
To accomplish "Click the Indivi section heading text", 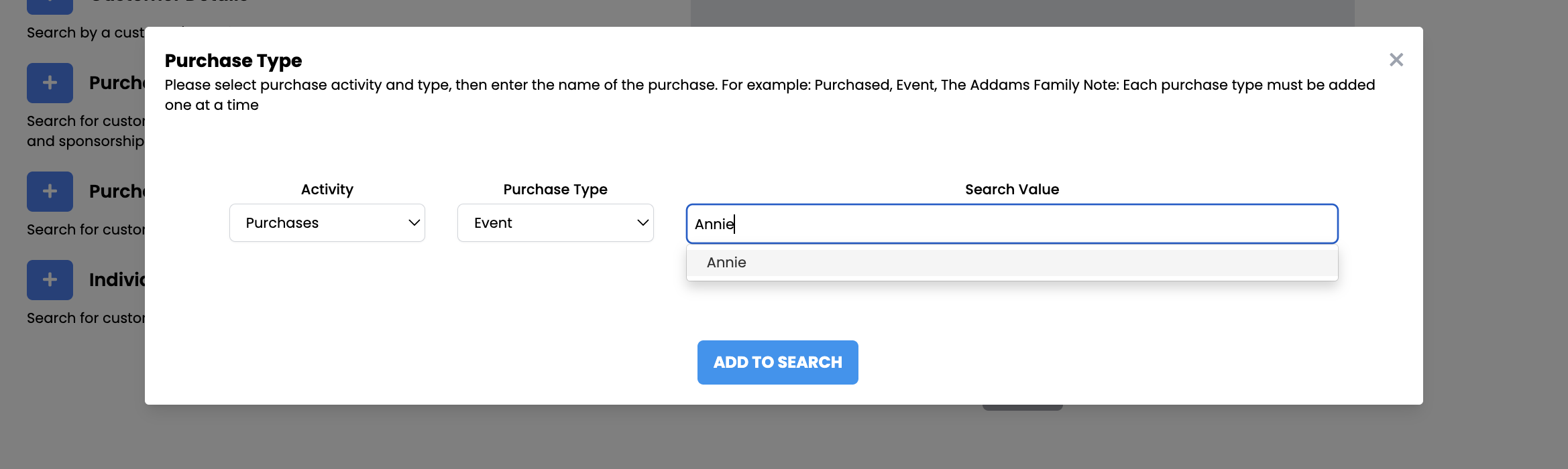I will (x=117, y=279).
